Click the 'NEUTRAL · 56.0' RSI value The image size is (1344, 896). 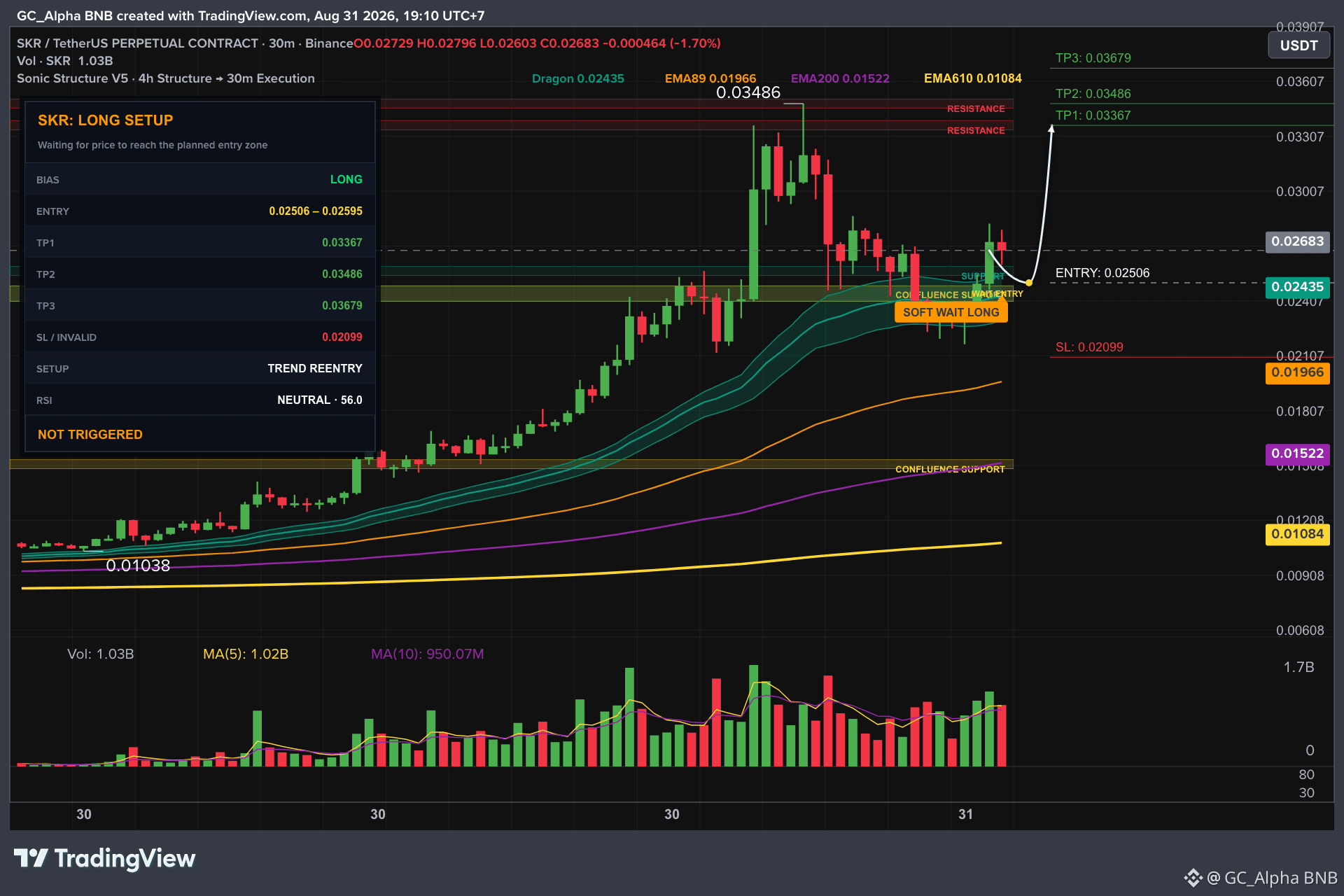click(x=320, y=400)
